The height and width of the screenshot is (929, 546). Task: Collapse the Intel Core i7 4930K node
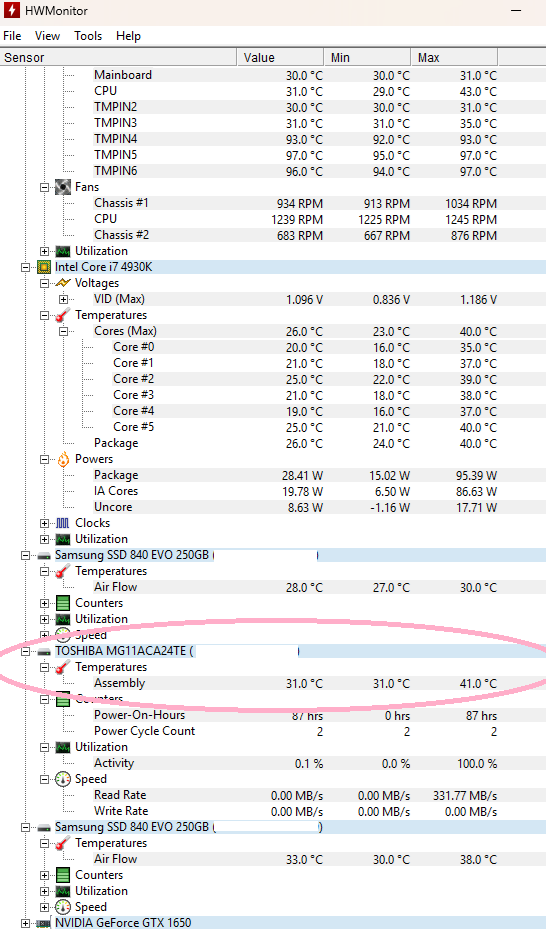pos(25,267)
